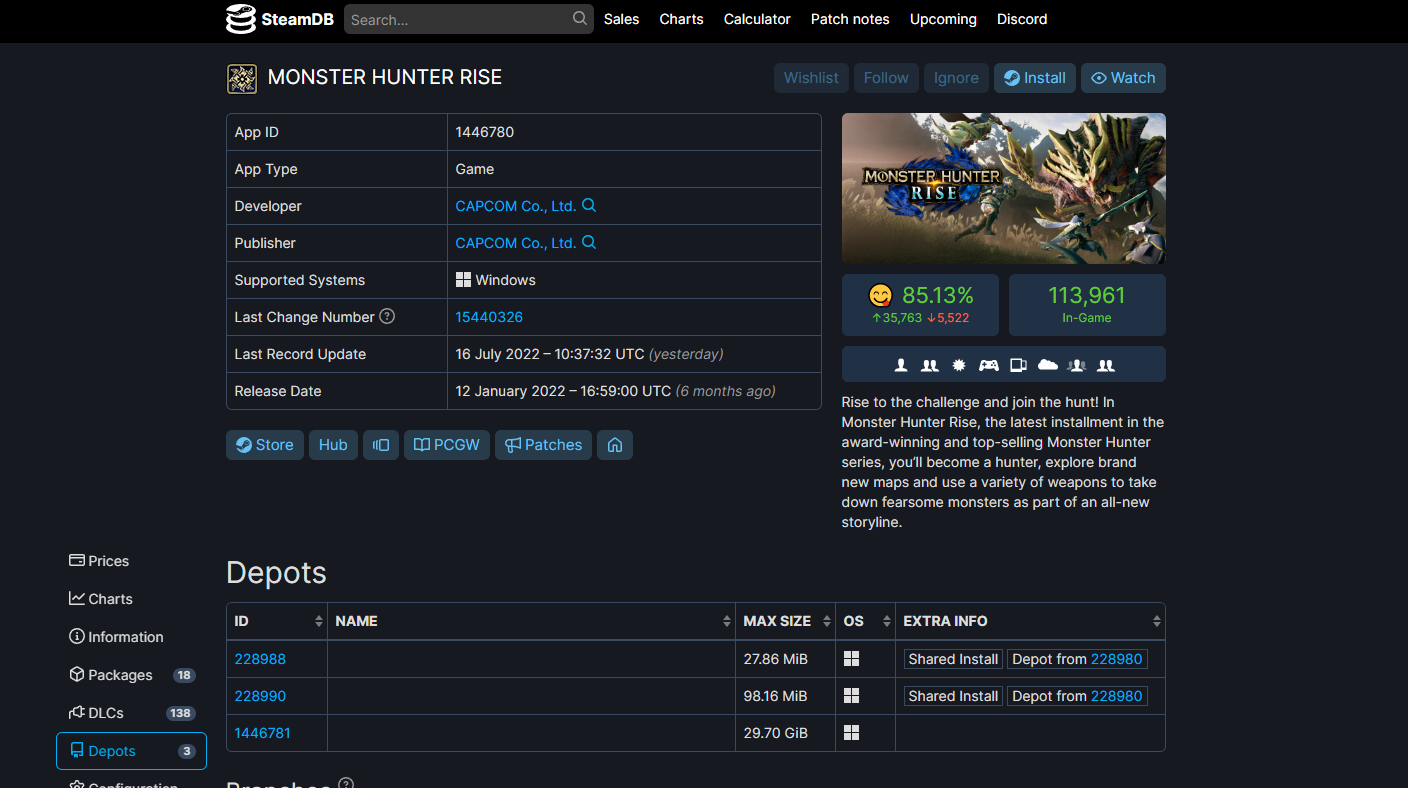Image resolution: width=1408 pixels, height=788 pixels.
Task: Click the help icon beside Last Change Number
Action: point(387,316)
